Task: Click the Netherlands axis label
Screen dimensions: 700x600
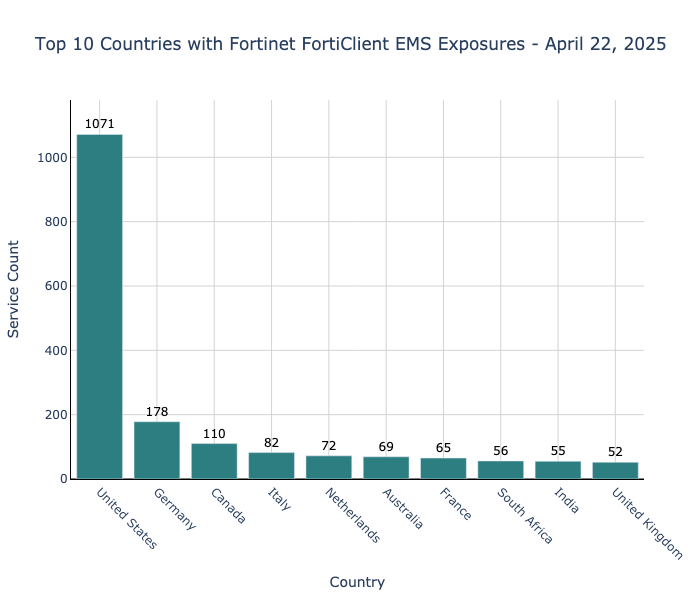Action: click(x=353, y=515)
